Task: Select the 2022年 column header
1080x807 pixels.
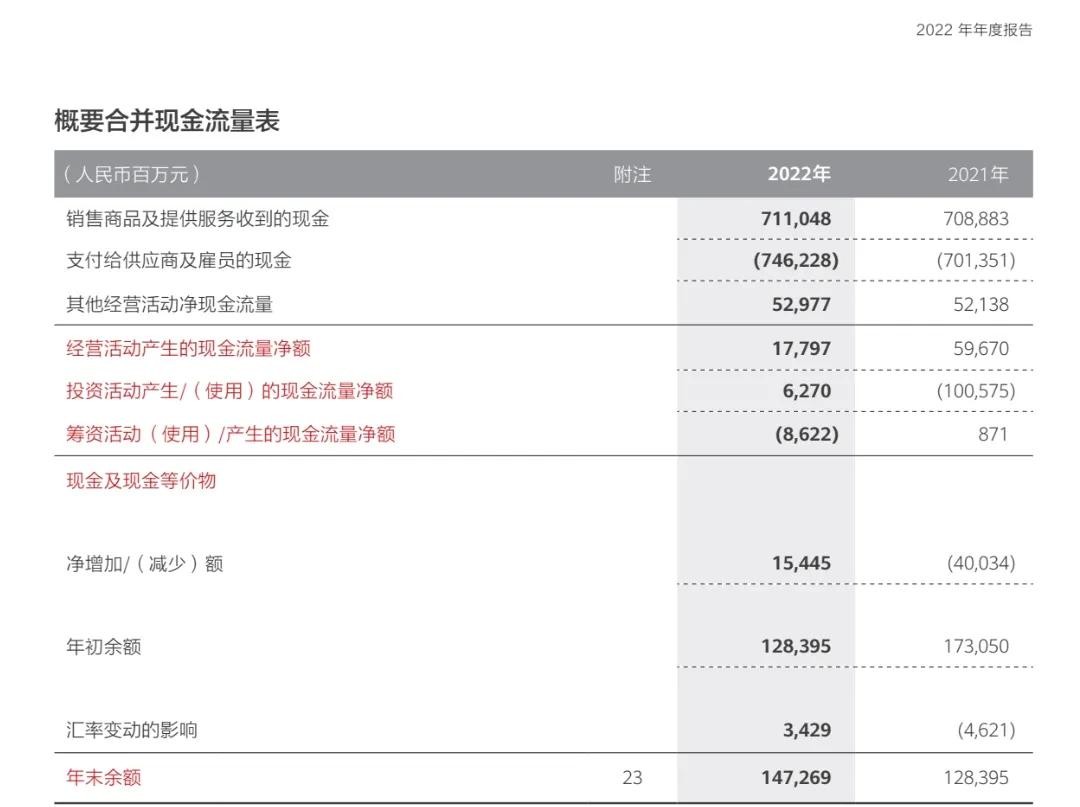Action: point(798,174)
